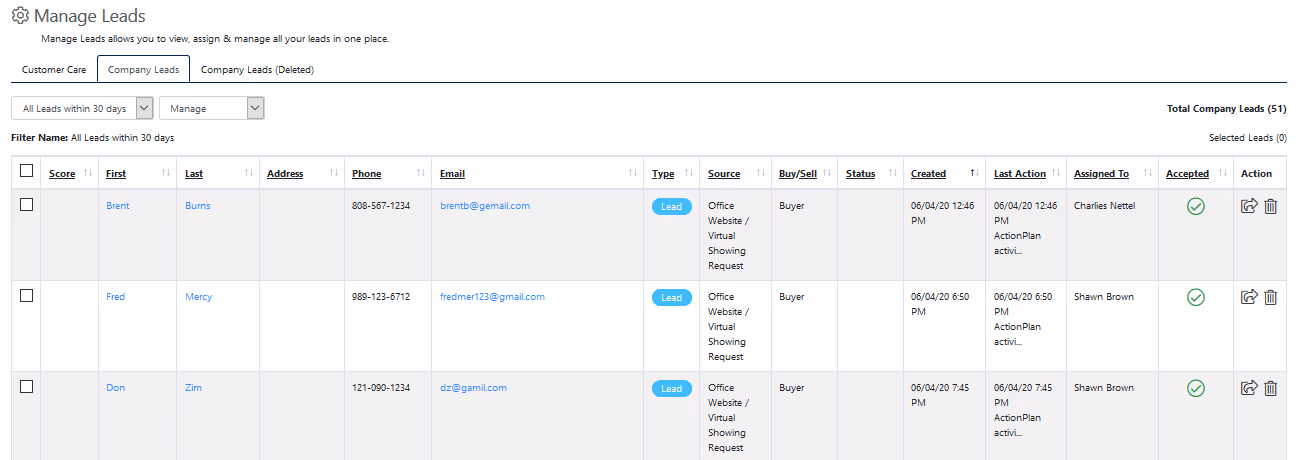Share Fred Mercy lead via arrow icon

[1249, 297]
